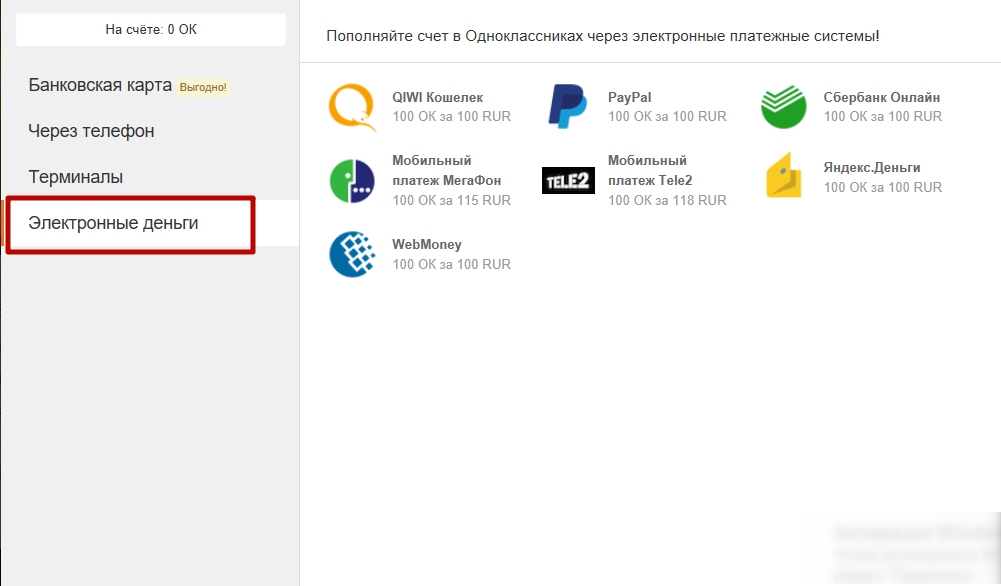This screenshot has height=586, width=1001.
Task: Select the blue PayPal logo icon
Action: (567, 107)
